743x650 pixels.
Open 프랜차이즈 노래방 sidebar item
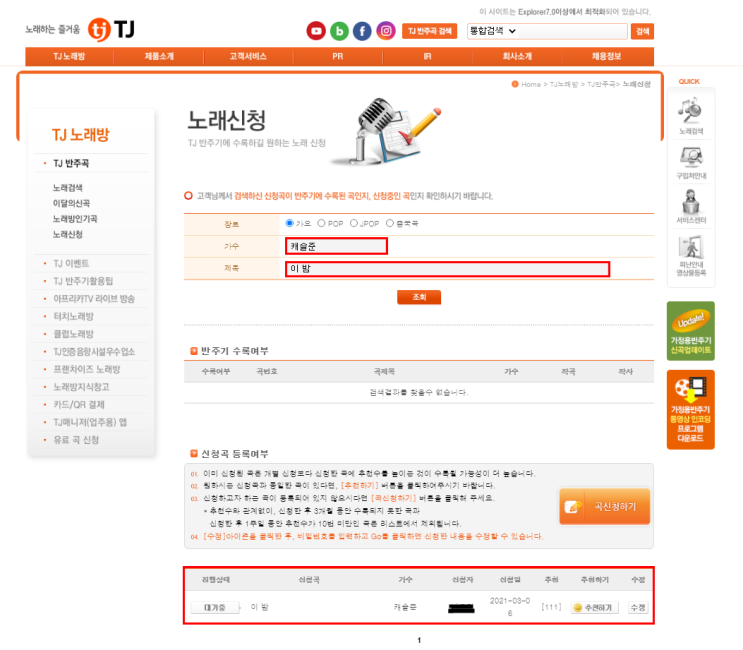click(x=87, y=369)
